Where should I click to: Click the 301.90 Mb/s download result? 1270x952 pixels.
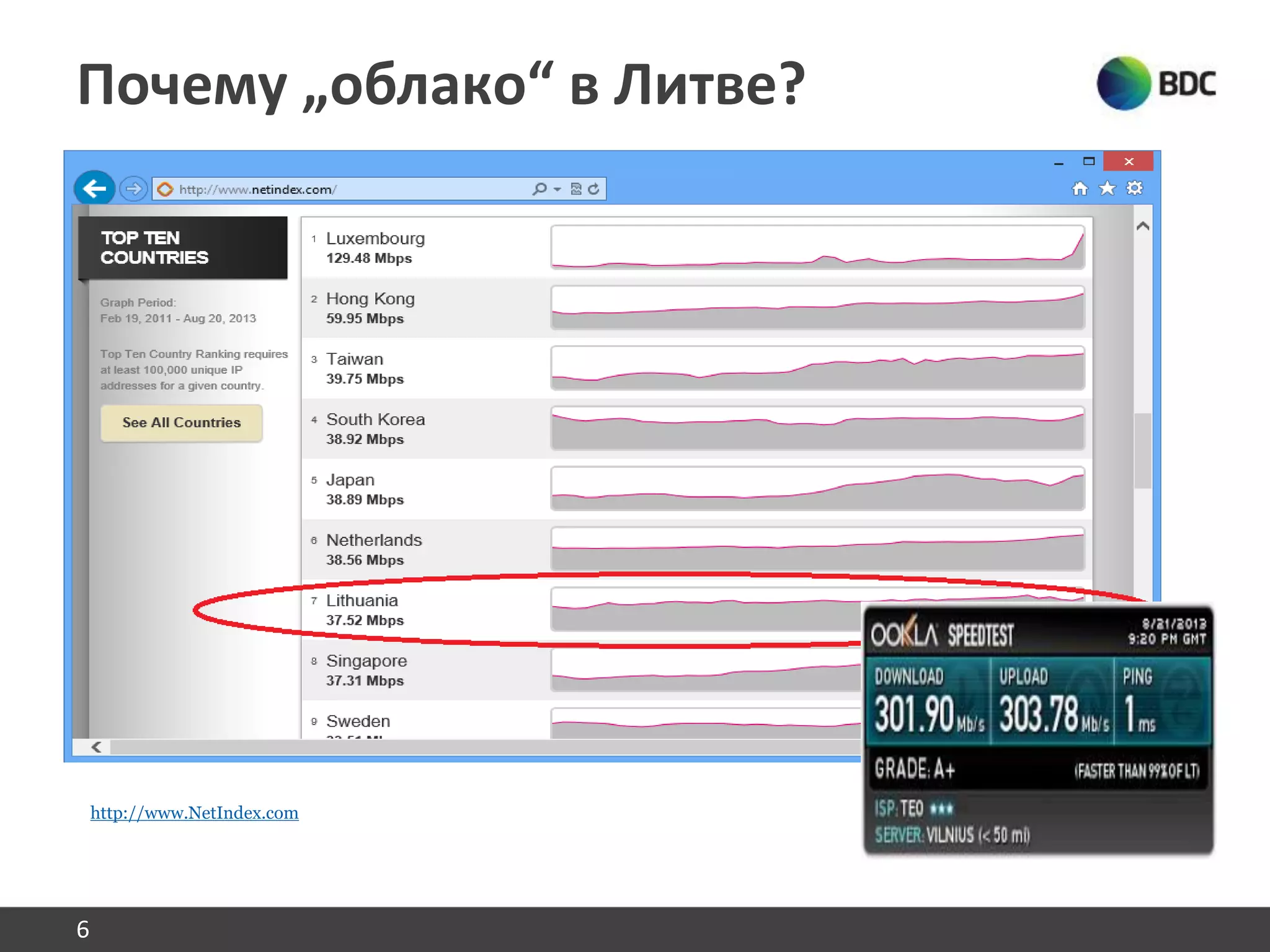(929, 714)
